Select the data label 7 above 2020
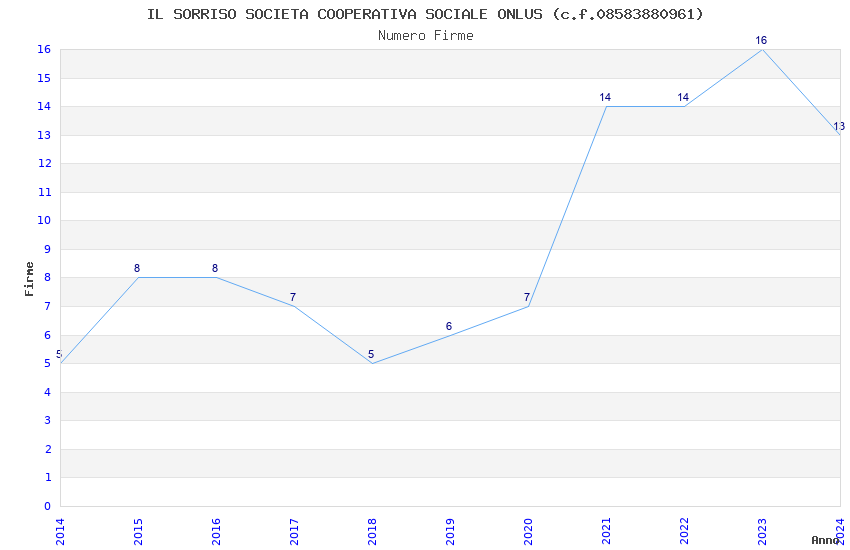Image resolution: width=850 pixels, height=550 pixels. 527,297
